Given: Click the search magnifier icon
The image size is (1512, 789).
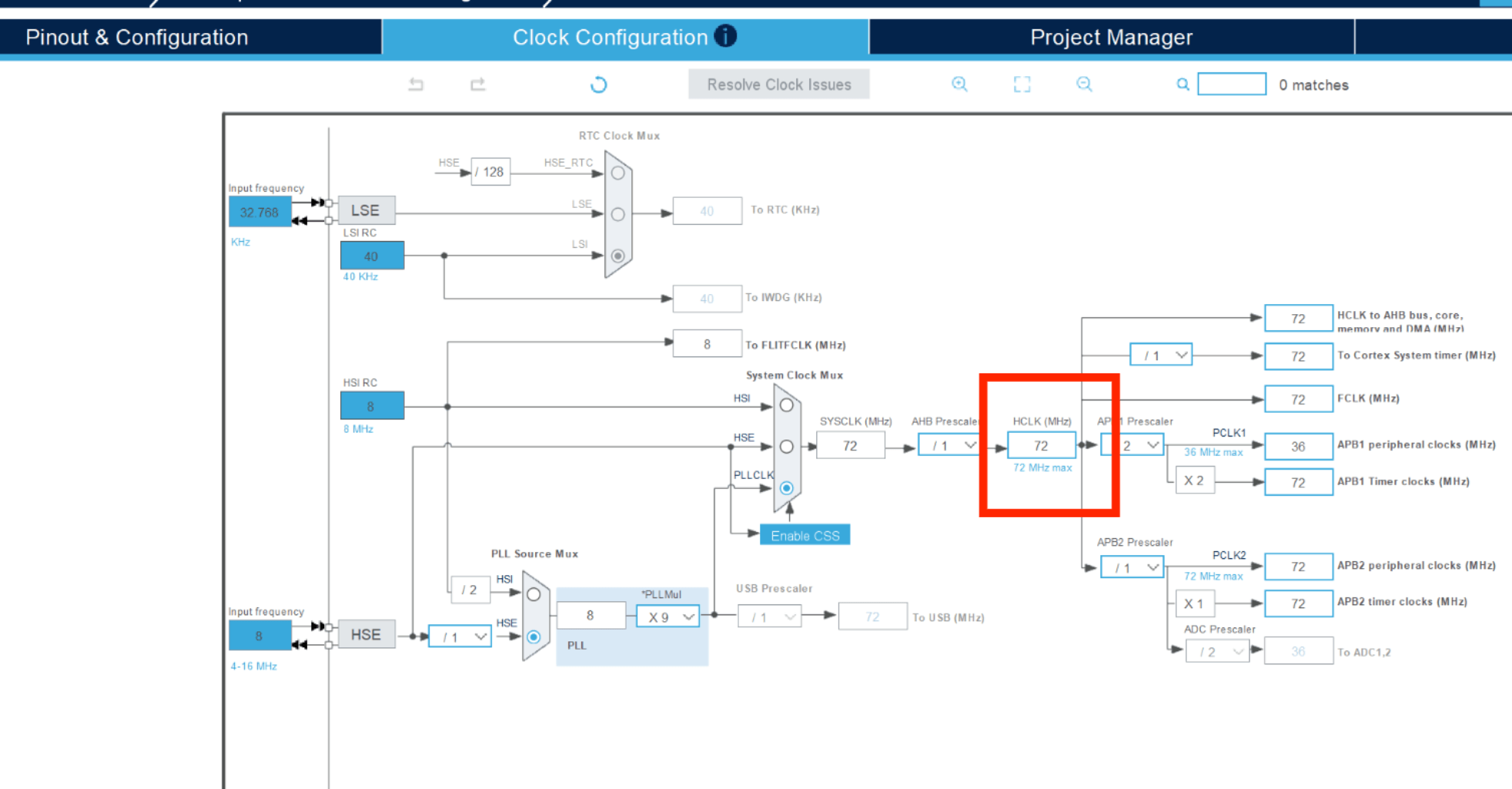Looking at the screenshot, I should [1183, 85].
